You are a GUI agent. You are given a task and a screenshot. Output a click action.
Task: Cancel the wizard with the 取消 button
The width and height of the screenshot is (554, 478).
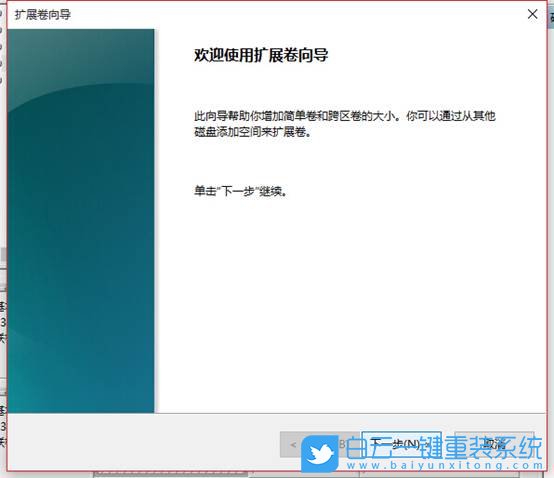(494, 444)
